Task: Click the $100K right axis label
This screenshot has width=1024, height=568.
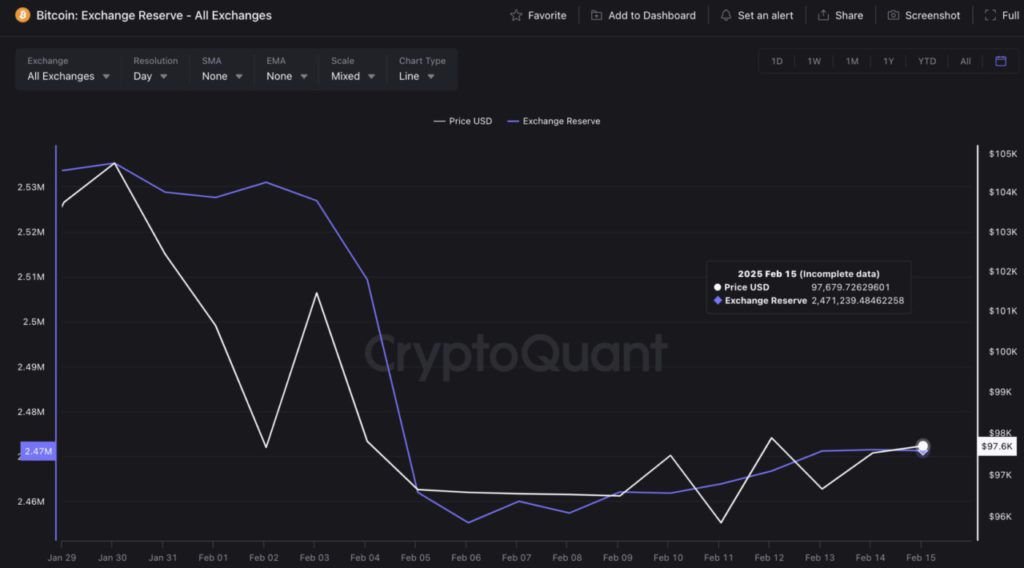Action: pyautogui.click(x=1002, y=352)
